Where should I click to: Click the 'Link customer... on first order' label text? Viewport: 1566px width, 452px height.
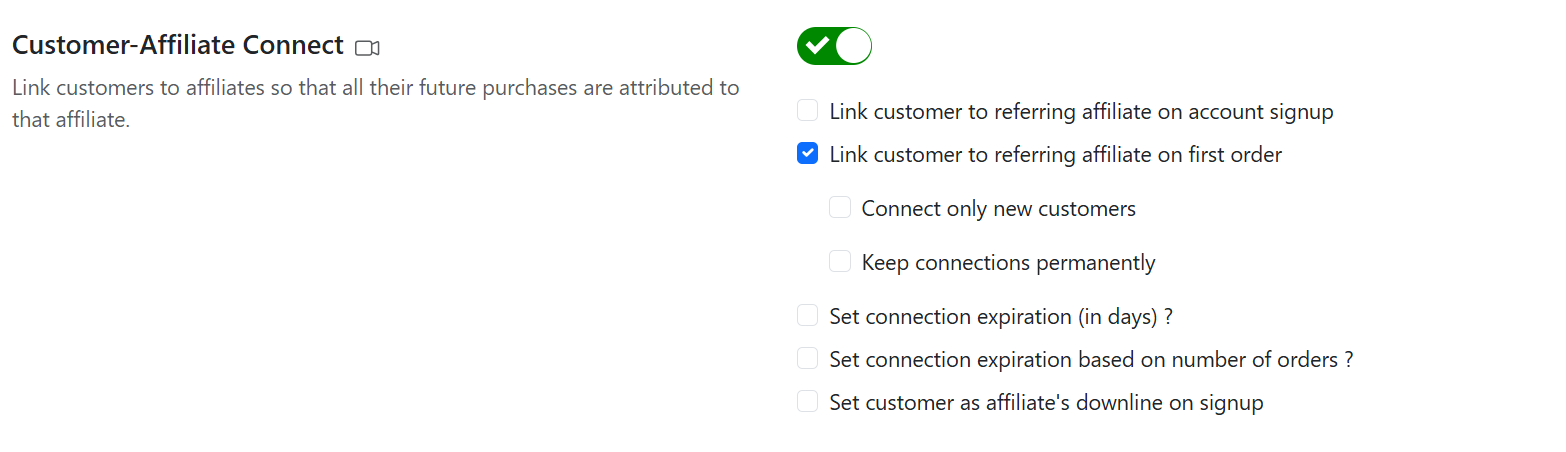tap(1055, 155)
